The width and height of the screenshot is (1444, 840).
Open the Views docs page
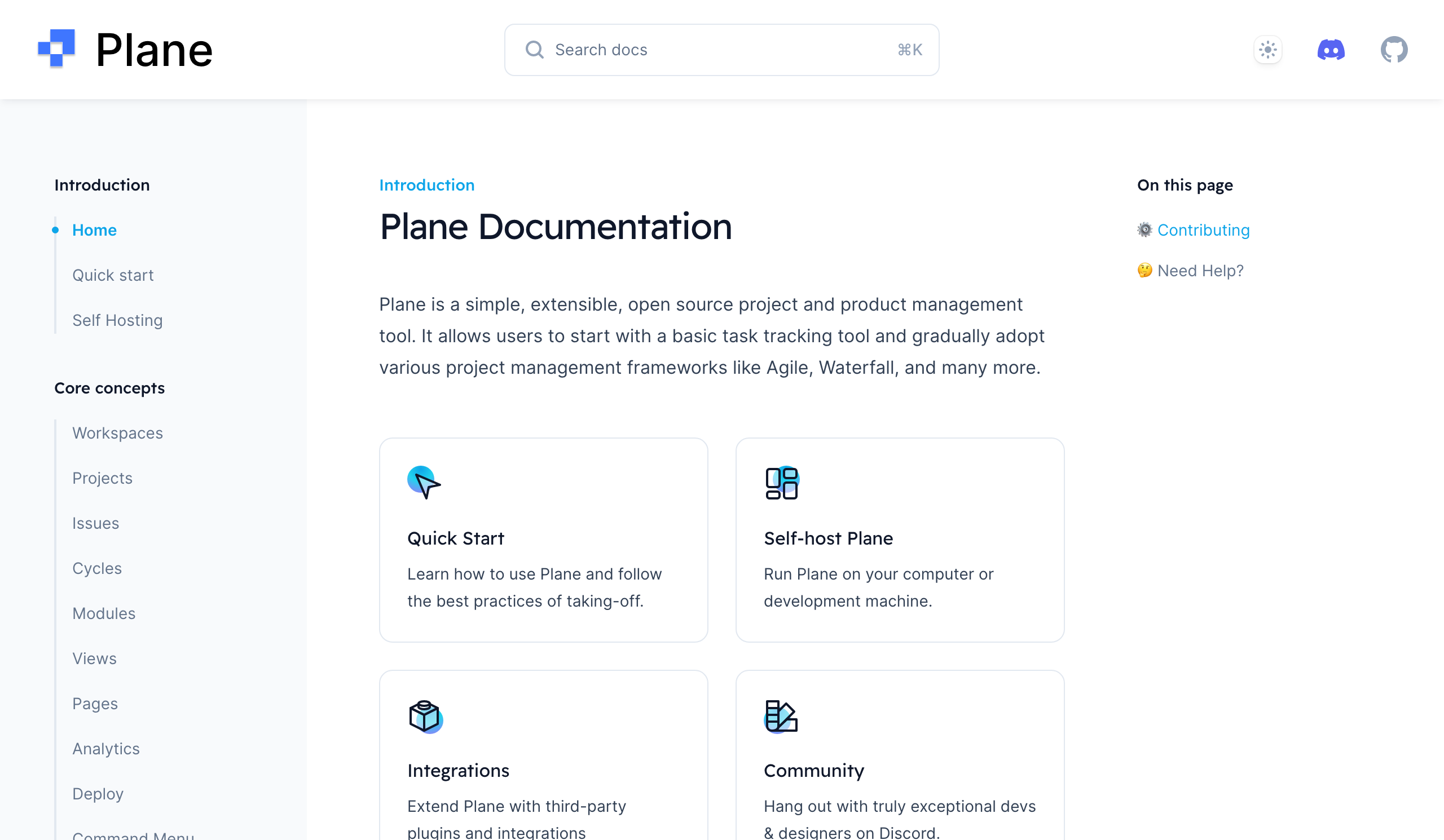click(95, 659)
